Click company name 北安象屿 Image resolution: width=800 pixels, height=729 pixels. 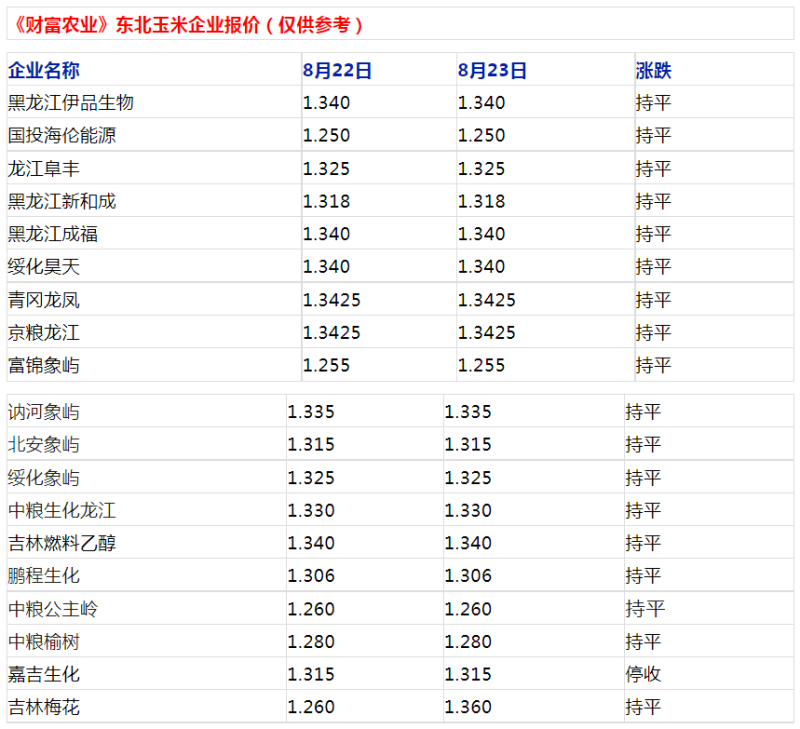point(44,444)
